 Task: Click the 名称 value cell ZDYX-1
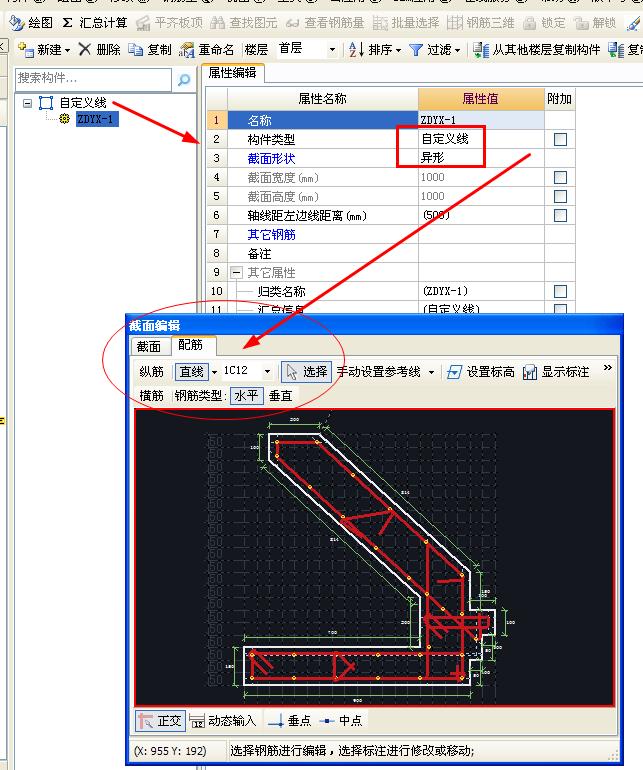point(481,120)
